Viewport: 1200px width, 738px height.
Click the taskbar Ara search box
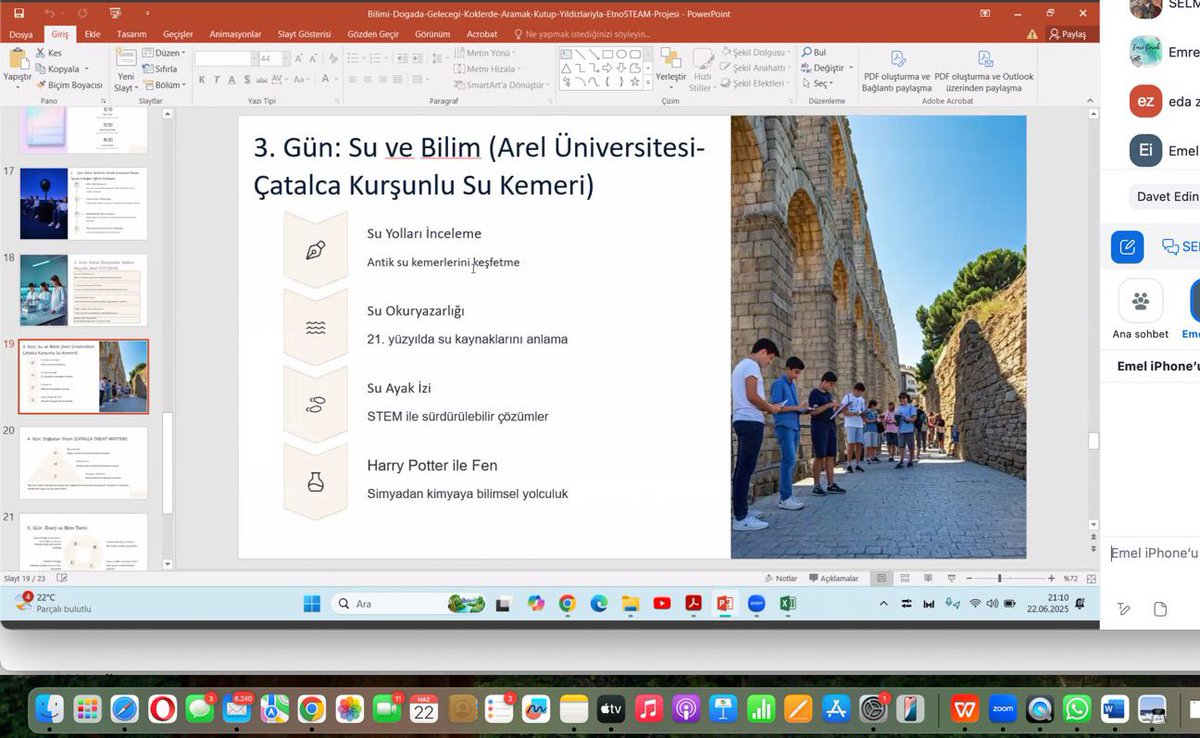[x=410, y=603]
